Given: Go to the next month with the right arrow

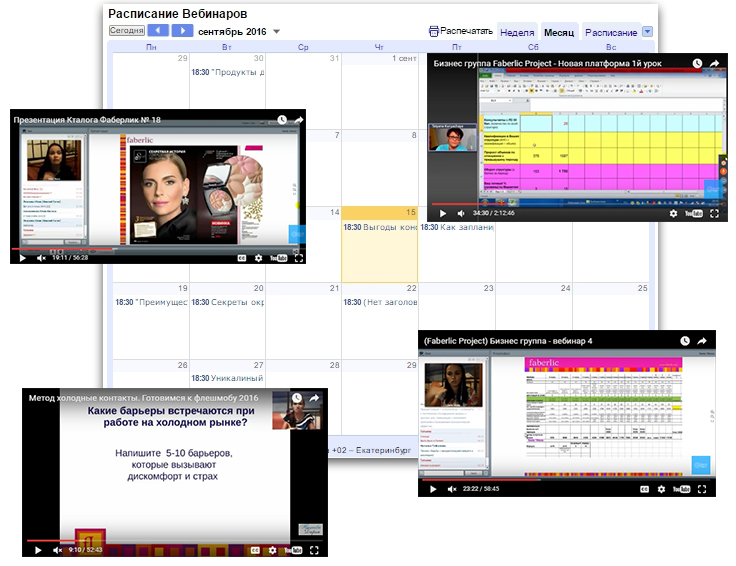Looking at the screenshot, I should tap(182, 31).
